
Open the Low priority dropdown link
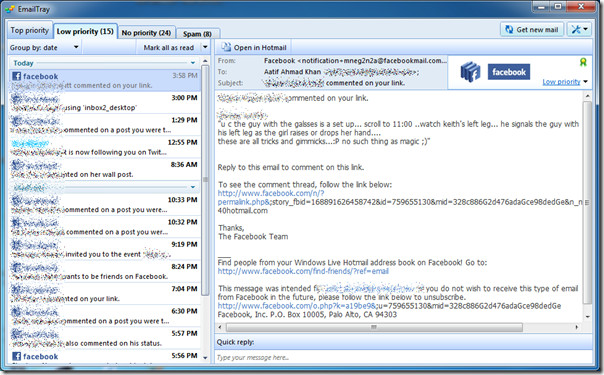pyautogui.click(x=565, y=82)
